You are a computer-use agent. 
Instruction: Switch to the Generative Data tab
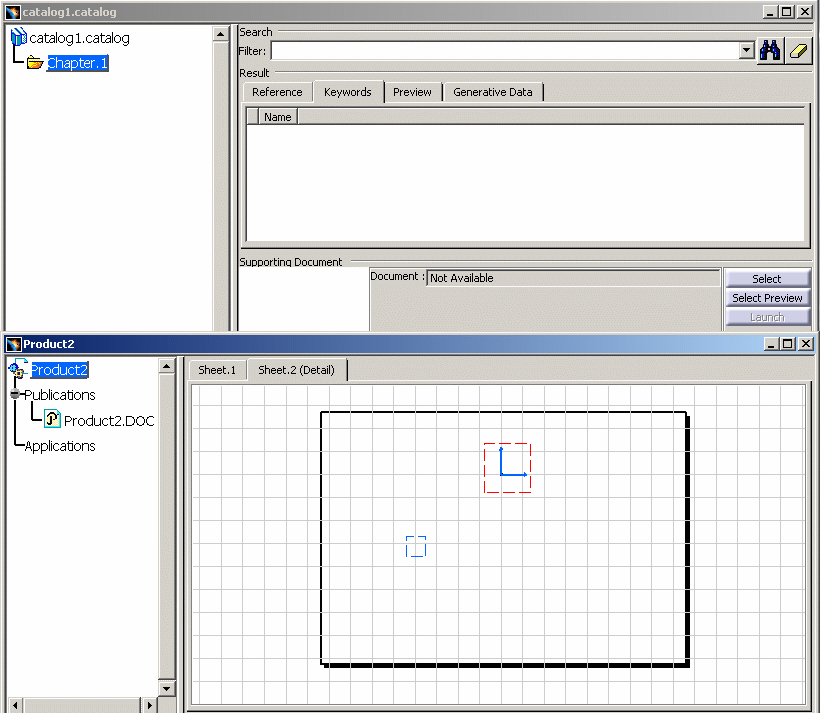pyautogui.click(x=492, y=92)
